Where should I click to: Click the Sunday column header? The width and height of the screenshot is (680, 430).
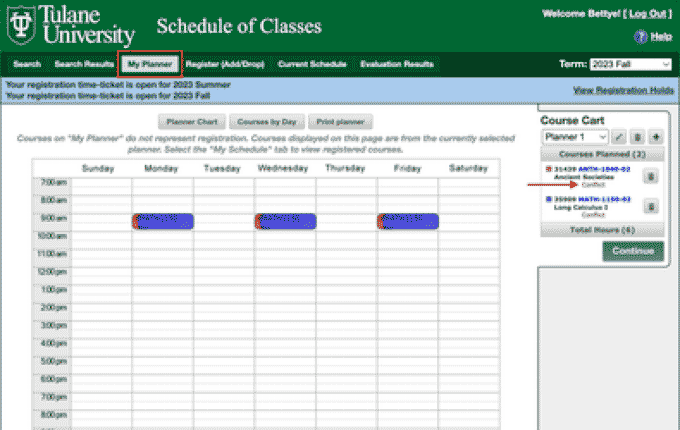pyautogui.click(x=98, y=168)
